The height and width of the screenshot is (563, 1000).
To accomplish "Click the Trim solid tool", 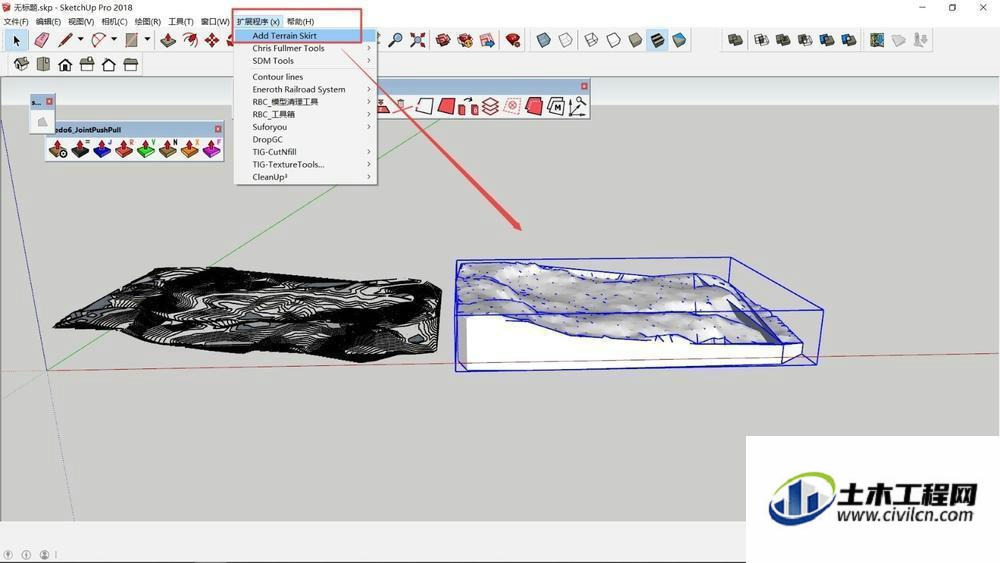I will point(827,40).
